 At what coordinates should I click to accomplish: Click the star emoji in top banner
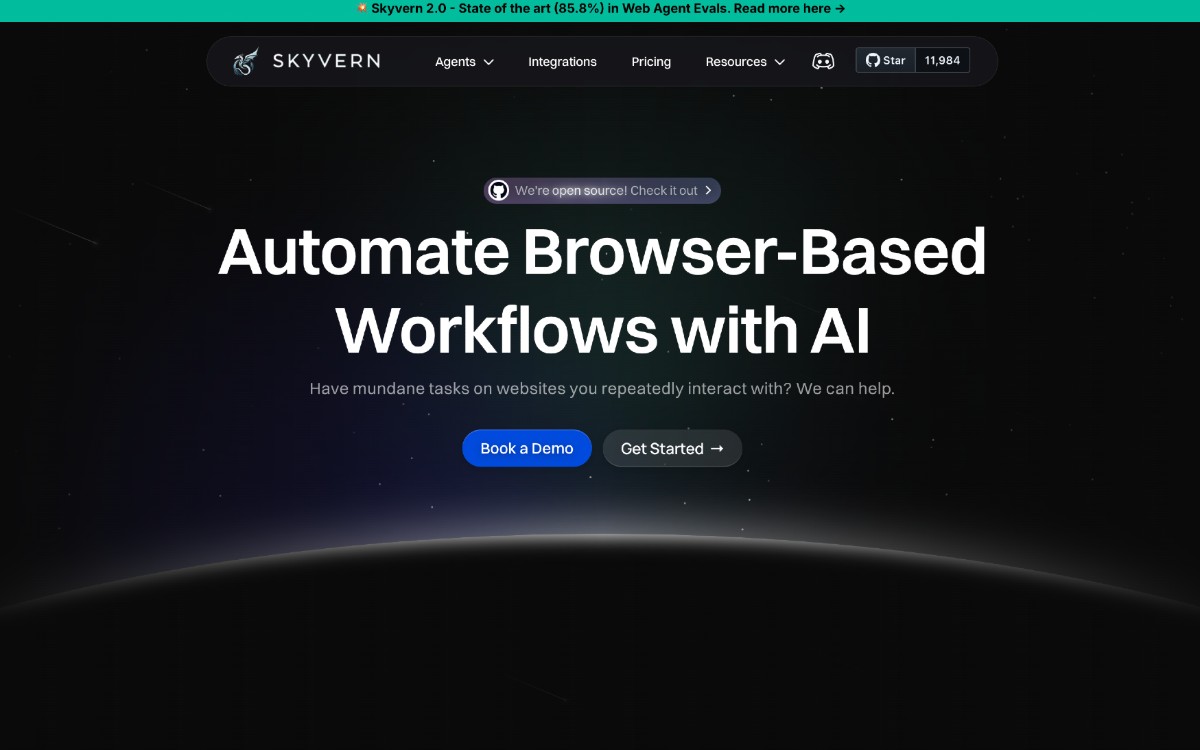362,8
